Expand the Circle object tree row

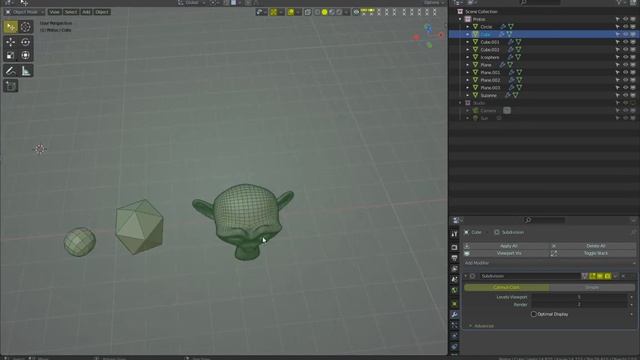tap(468, 27)
